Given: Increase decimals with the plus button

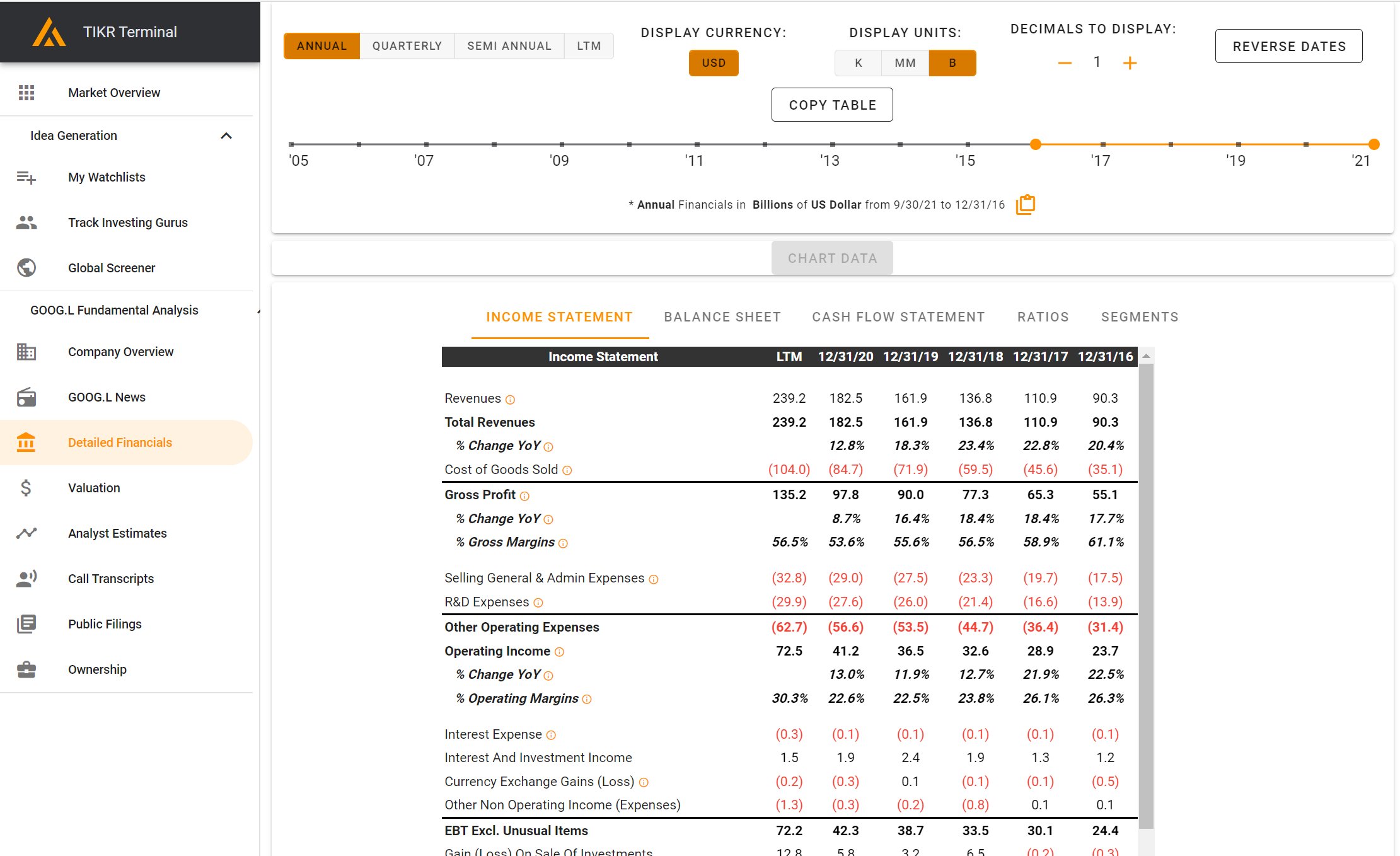Looking at the screenshot, I should coord(1130,62).
